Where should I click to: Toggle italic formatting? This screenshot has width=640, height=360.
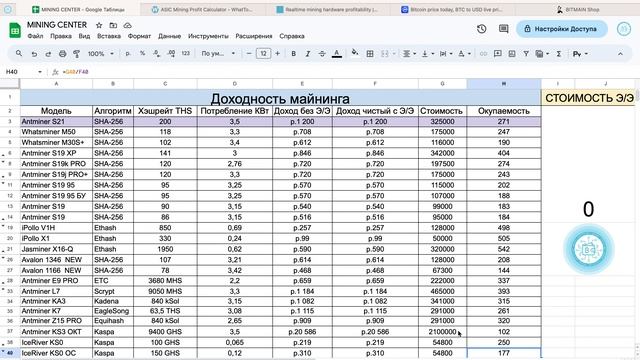pyautogui.click(x=308, y=53)
